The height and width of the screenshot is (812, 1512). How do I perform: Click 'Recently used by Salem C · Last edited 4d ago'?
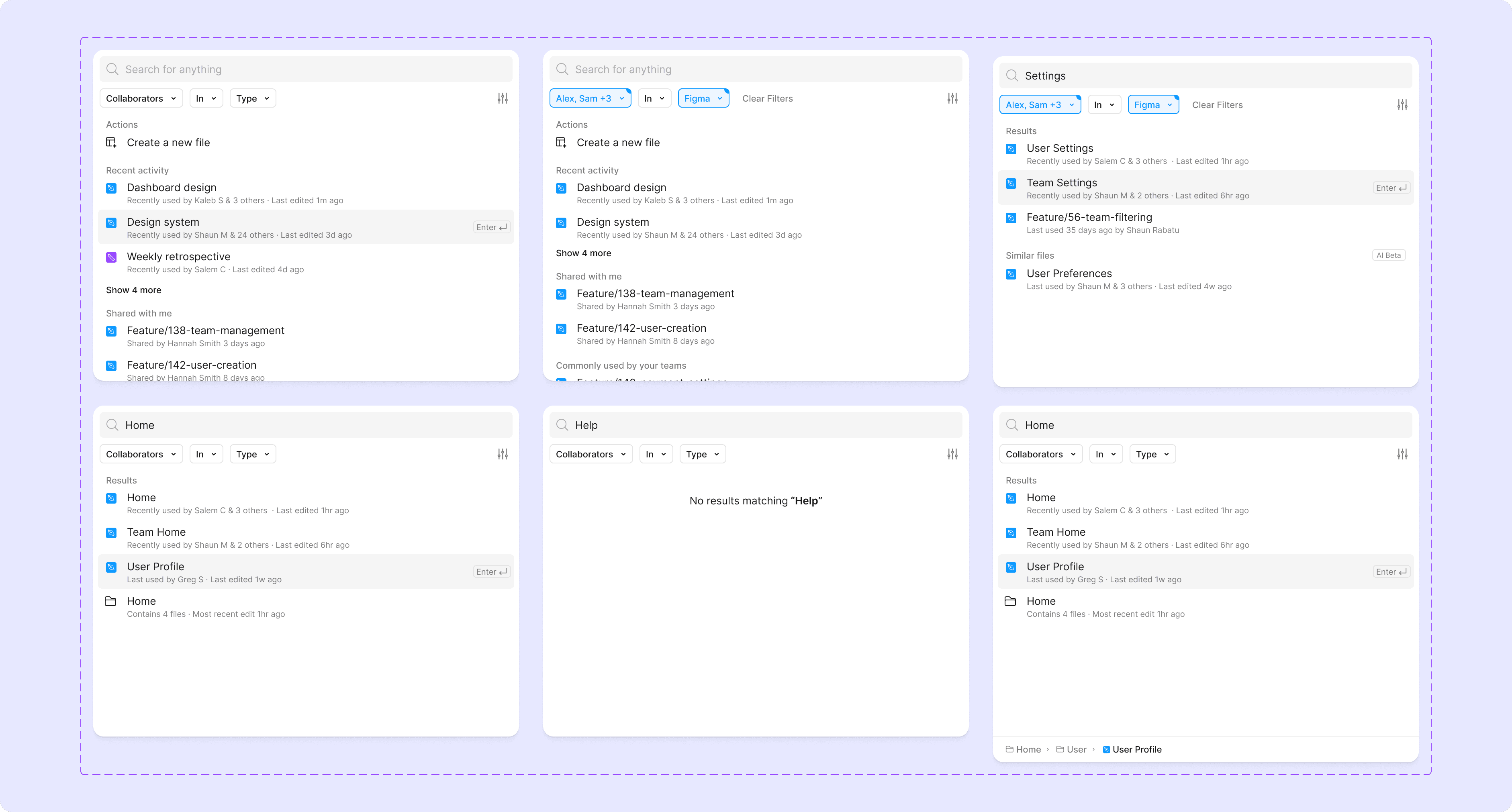(215, 270)
